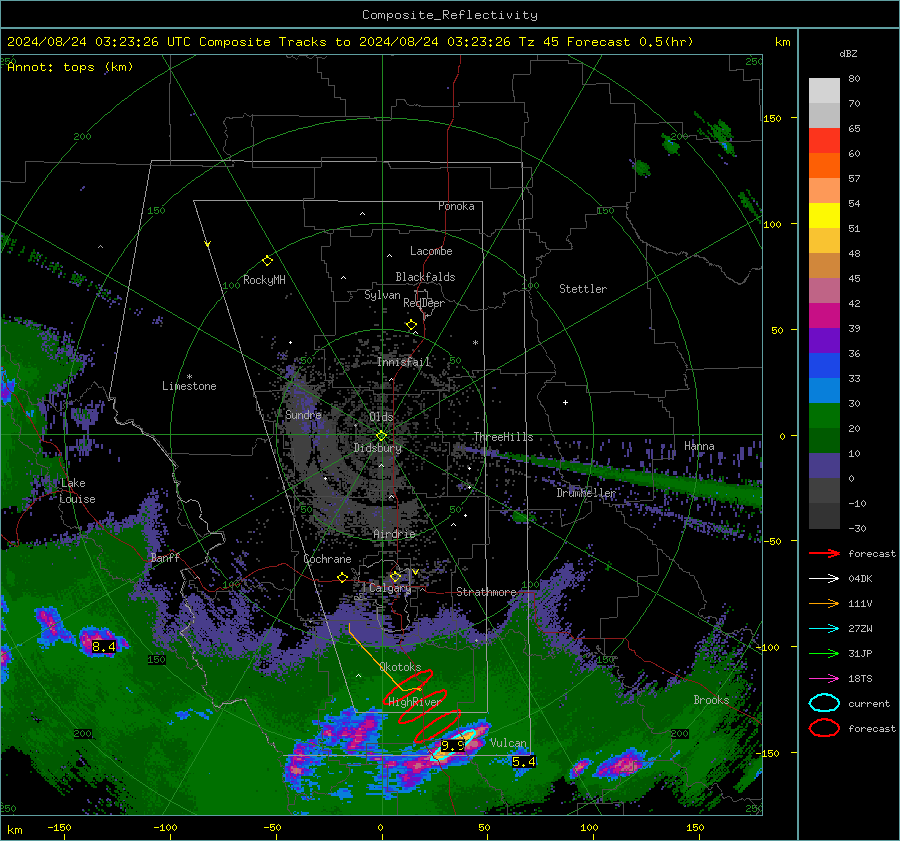Click the Limestone label
The width and height of the screenshot is (900, 841).
tap(189, 386)
